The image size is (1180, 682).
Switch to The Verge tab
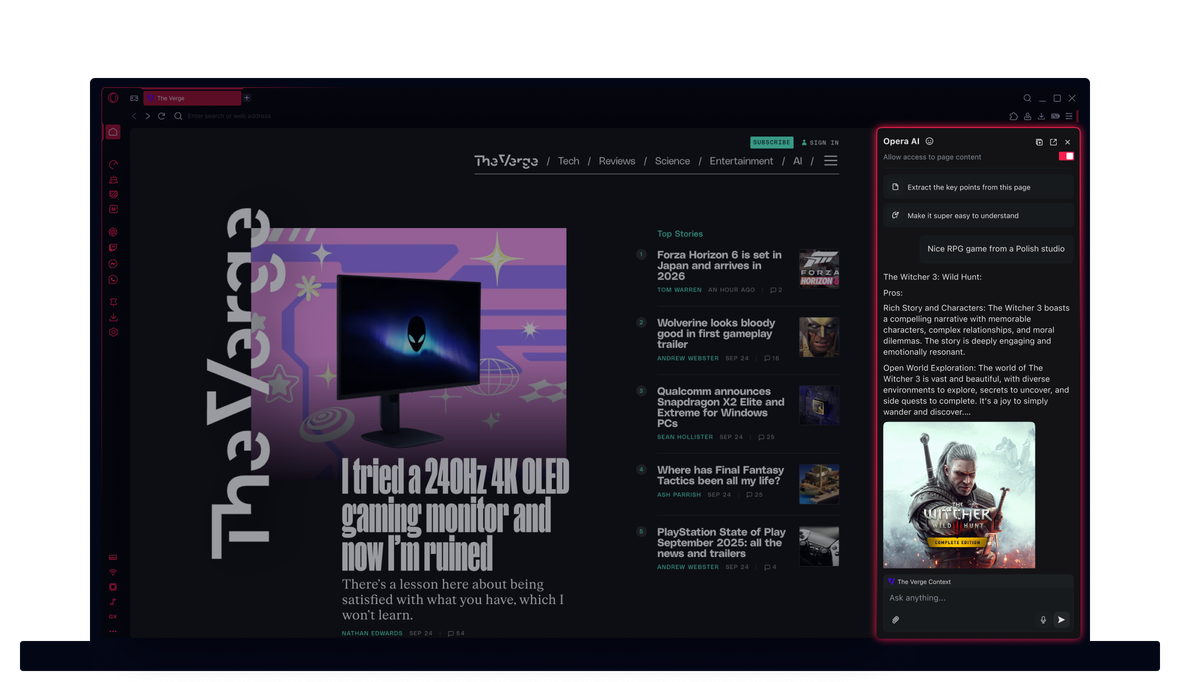(x=192, y=98)
